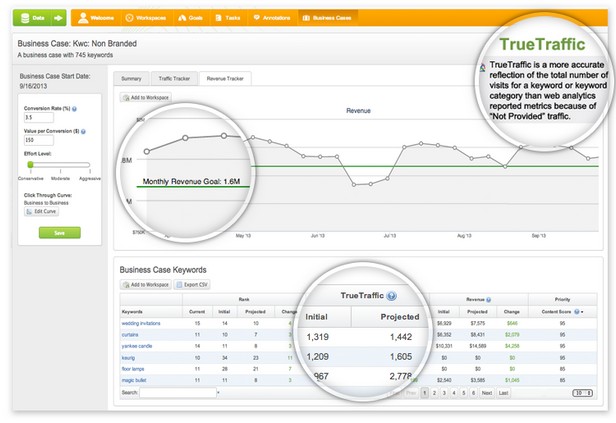Click the green Data database button
The width and height of the screenshot is (616, 423).
pos(38,18)
